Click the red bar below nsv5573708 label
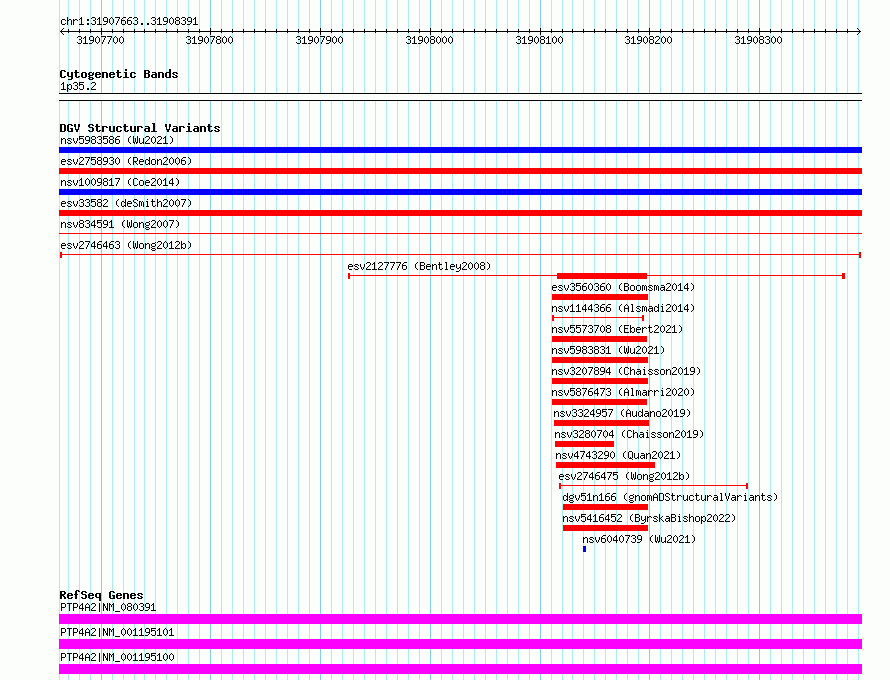Viewport: 890px width, 680px height. point(599,339)
